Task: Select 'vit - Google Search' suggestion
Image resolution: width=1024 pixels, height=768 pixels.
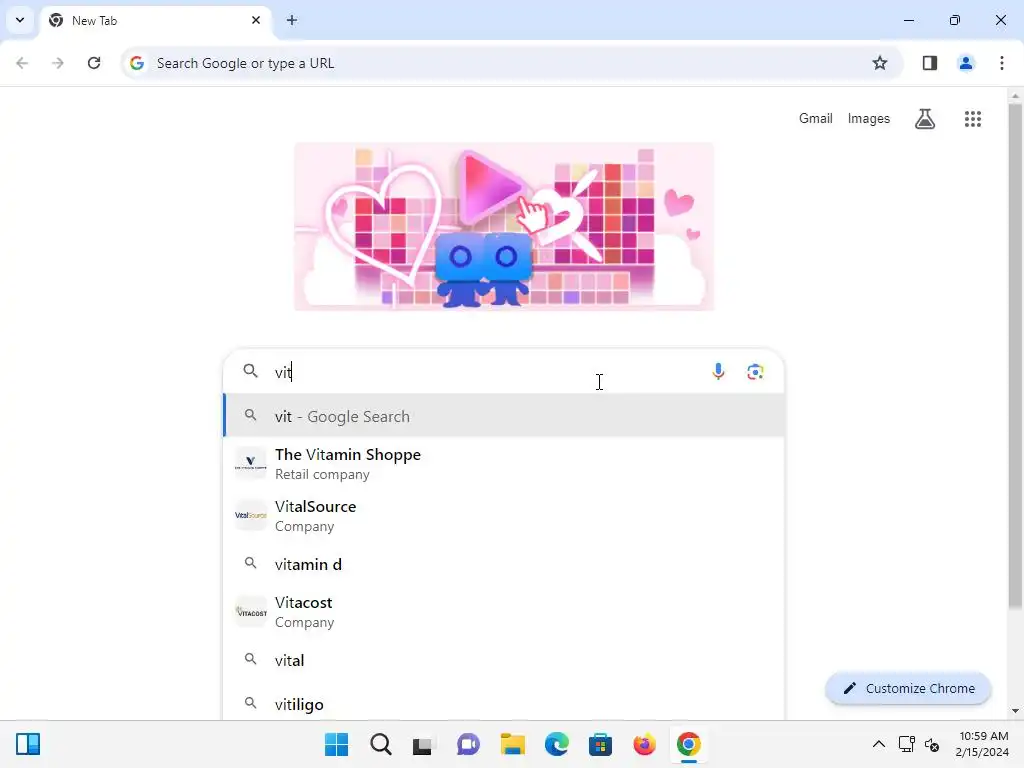Action: 504,416
